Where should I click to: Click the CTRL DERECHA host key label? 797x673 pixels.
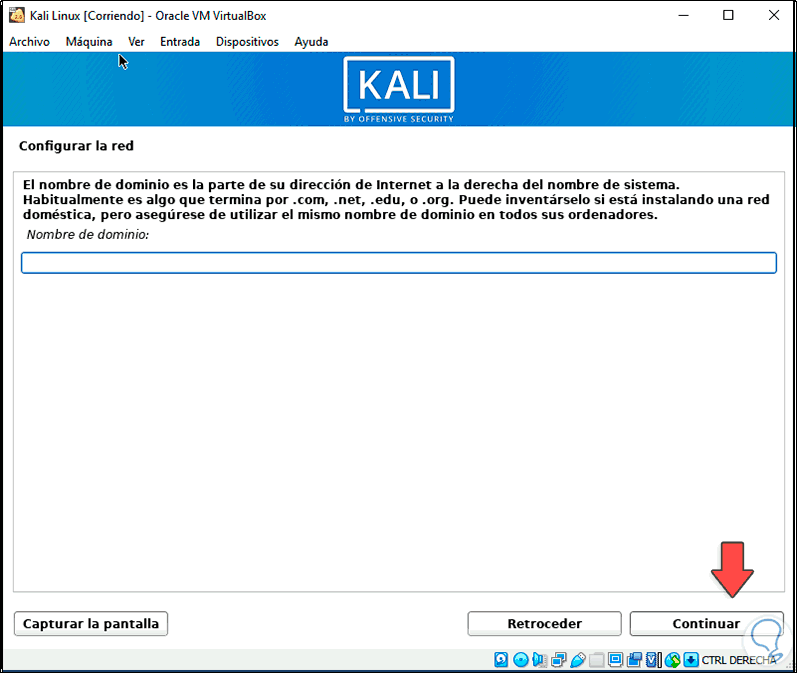coord(739,660)
